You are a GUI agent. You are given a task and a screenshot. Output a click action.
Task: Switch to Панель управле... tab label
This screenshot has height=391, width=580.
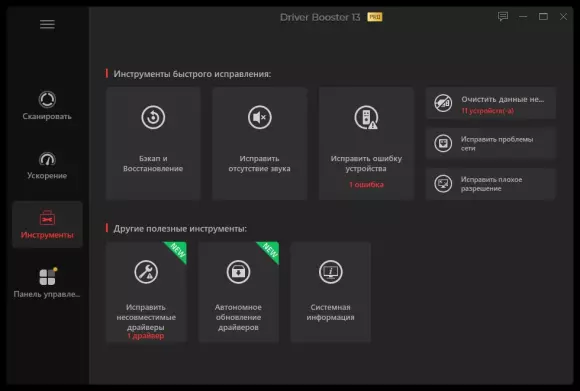pos(47,294)
